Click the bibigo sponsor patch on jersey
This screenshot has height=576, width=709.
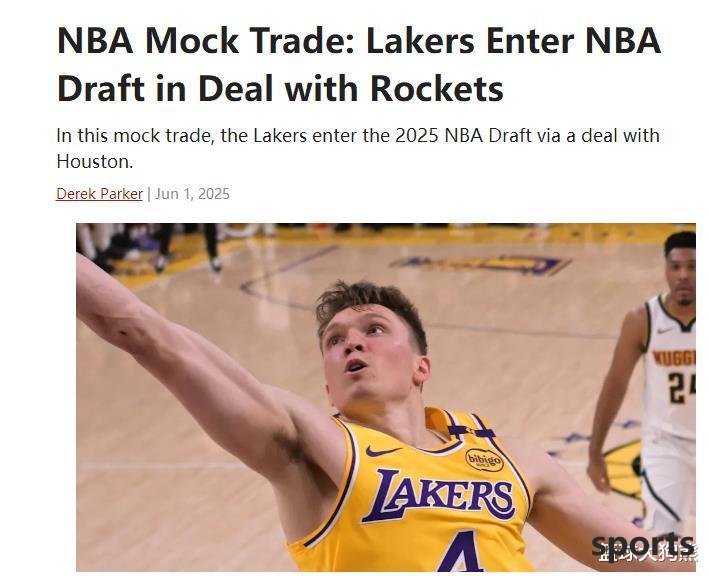(484, 460)
